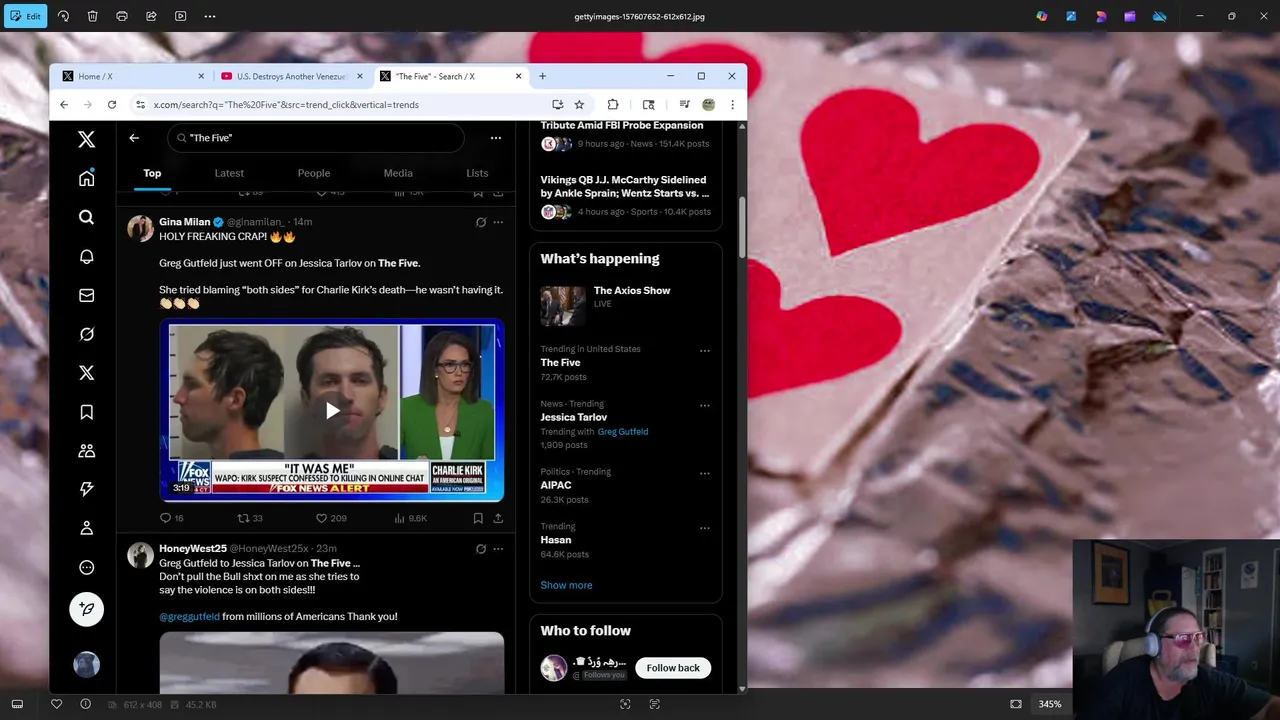Open more menu for Jessica Tarlov trend
Viewport: 1280px width, 720px height.
pyautogui.click(x=705, y=405)
